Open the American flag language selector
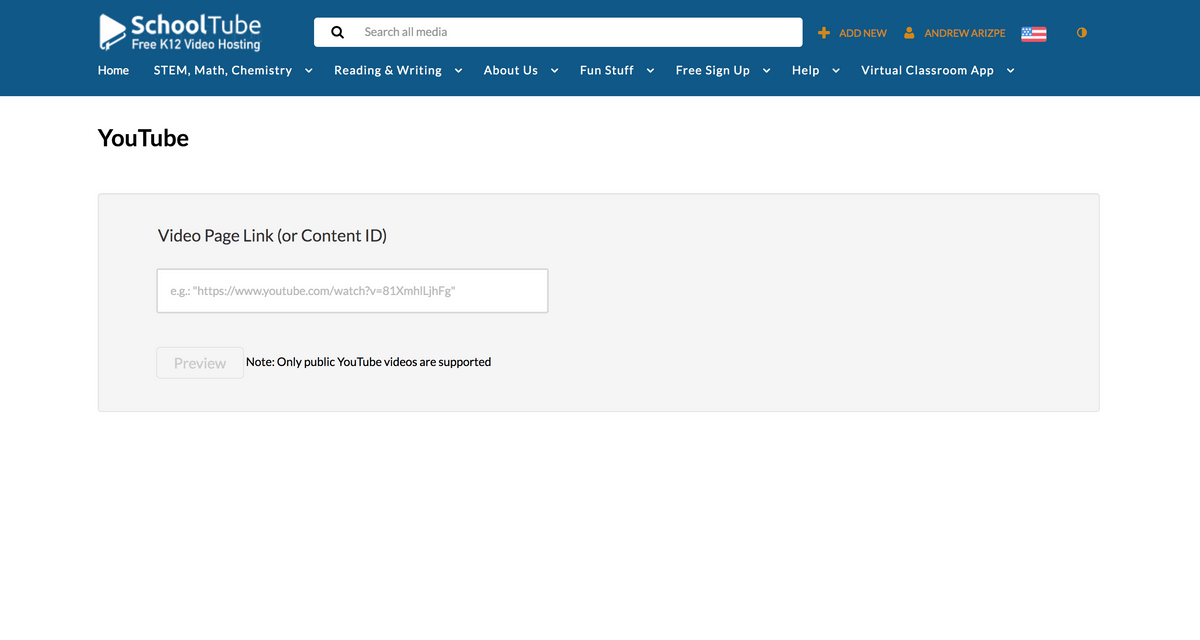1200x640 pixels. [x=1033, y=32]
